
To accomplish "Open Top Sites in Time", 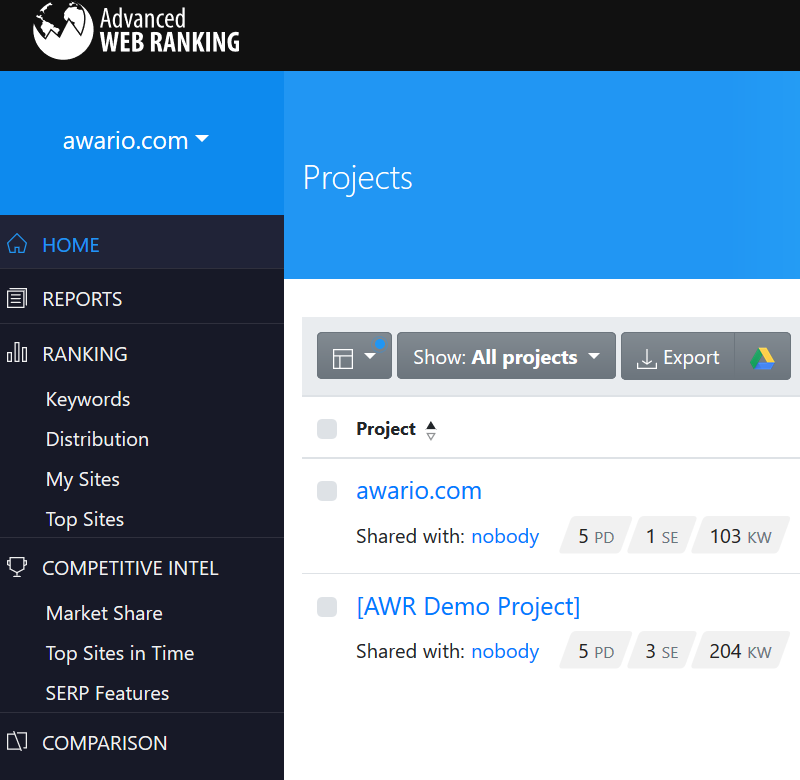I will click(x=120, y=653).
